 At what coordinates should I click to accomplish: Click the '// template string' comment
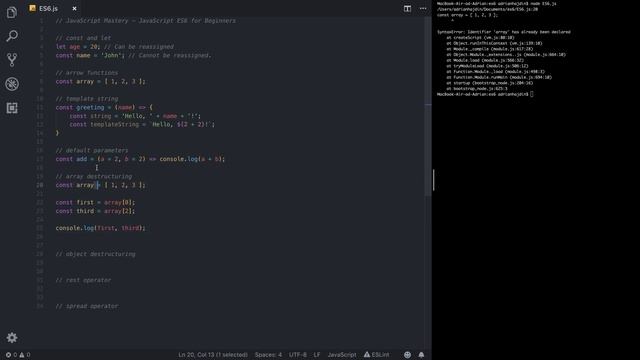(87, 99)
